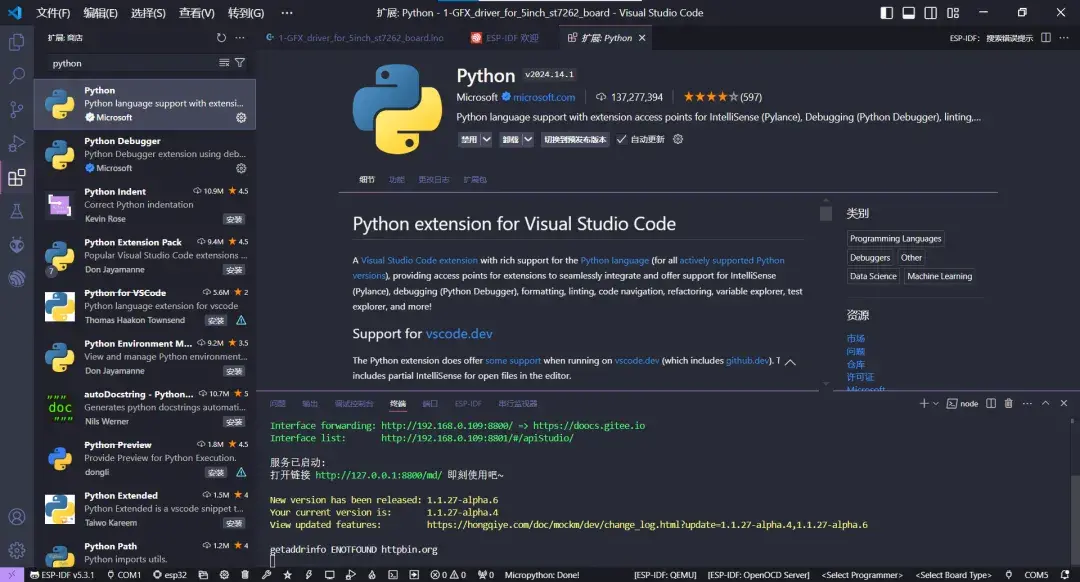Image resolution: width=1080 pixels, height=582 pixels.
Task: Open new terminal profile dropdown arrow
Action: (x=936, y=404)
